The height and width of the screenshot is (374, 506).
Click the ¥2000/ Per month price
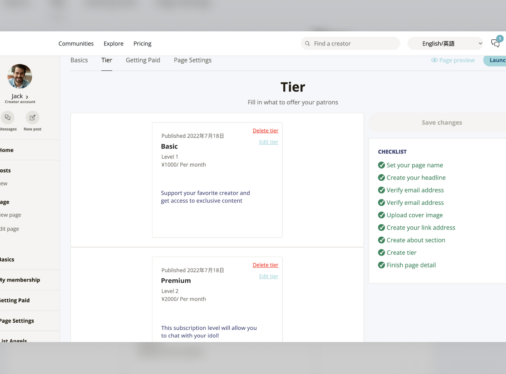[x=184, y=299]
